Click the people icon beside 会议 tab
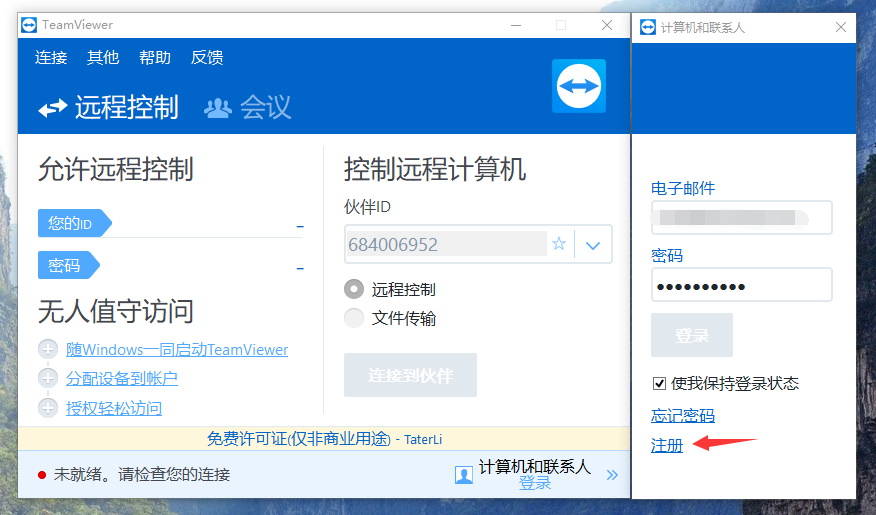The height and width of the screenshot is (515, 876). (218, 108)
